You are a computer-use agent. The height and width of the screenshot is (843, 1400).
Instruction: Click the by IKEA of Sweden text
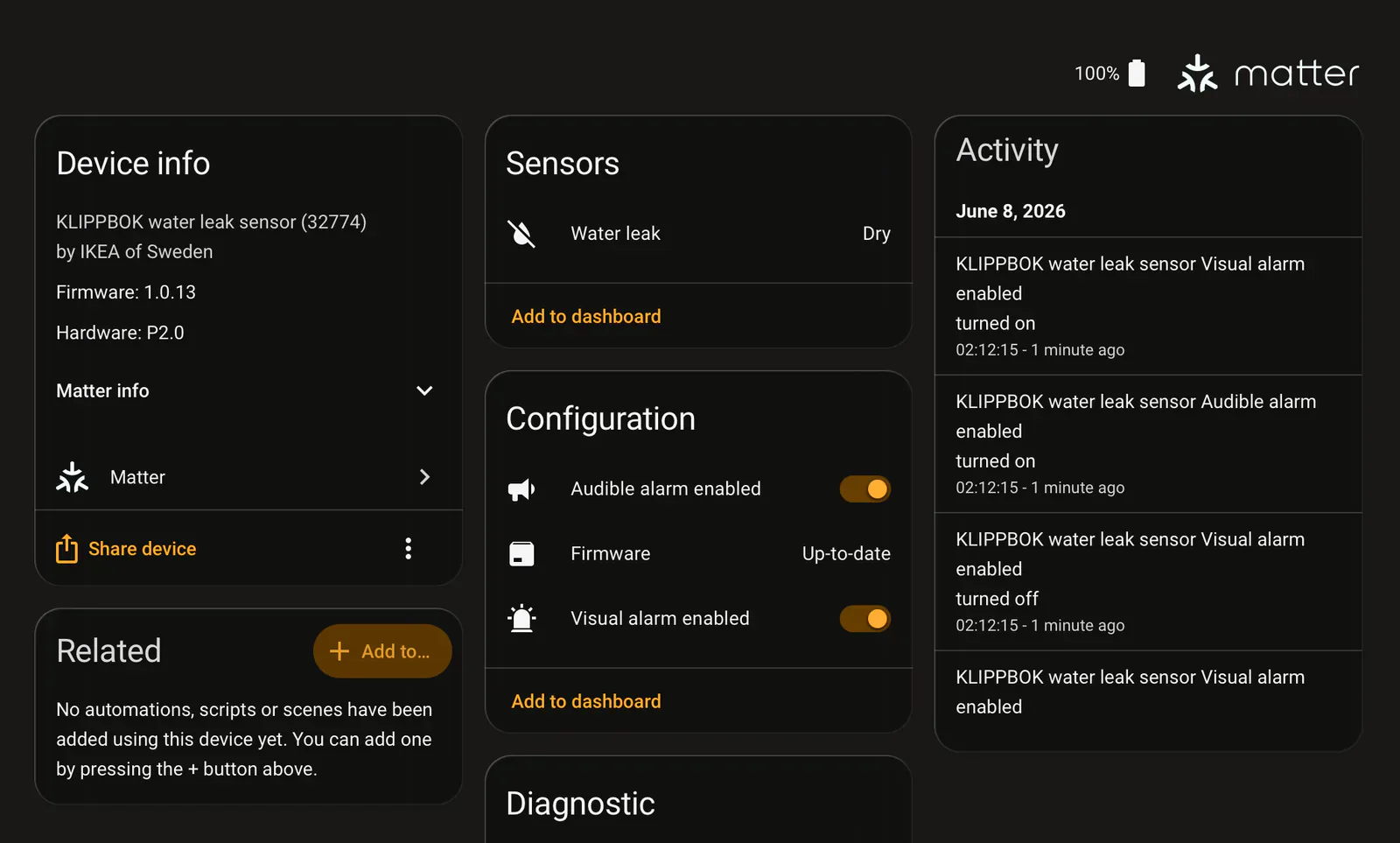135,252
